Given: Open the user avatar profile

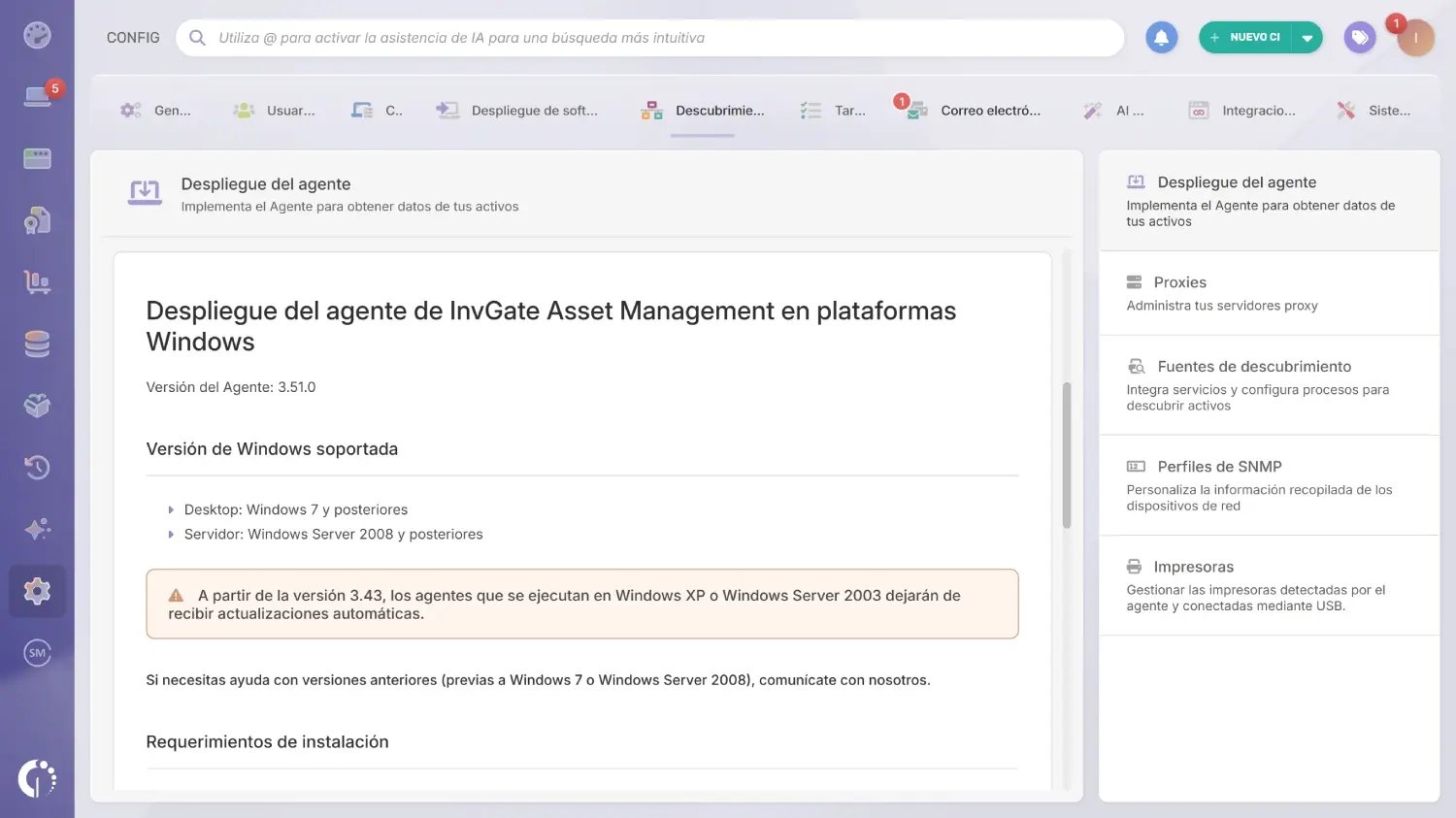Looking at the screenshot, I should pyautogui.click(x=1415, y=38).
